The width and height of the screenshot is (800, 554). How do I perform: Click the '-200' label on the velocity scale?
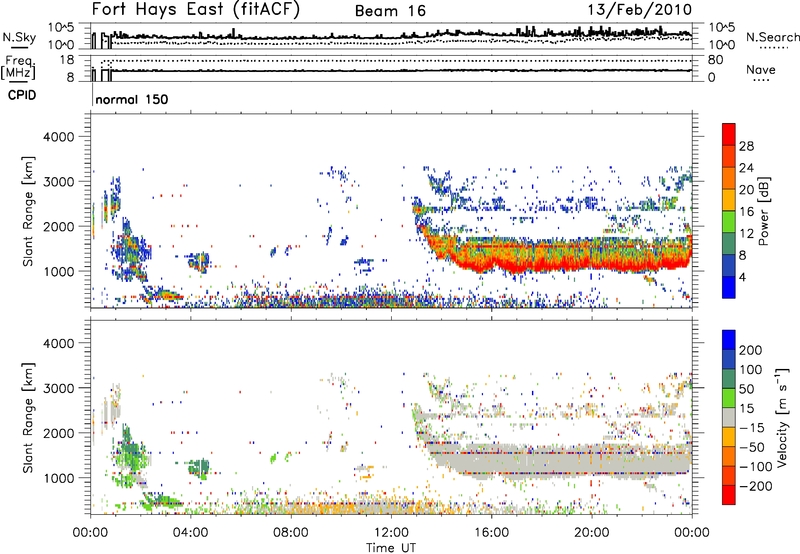(755, 486)
